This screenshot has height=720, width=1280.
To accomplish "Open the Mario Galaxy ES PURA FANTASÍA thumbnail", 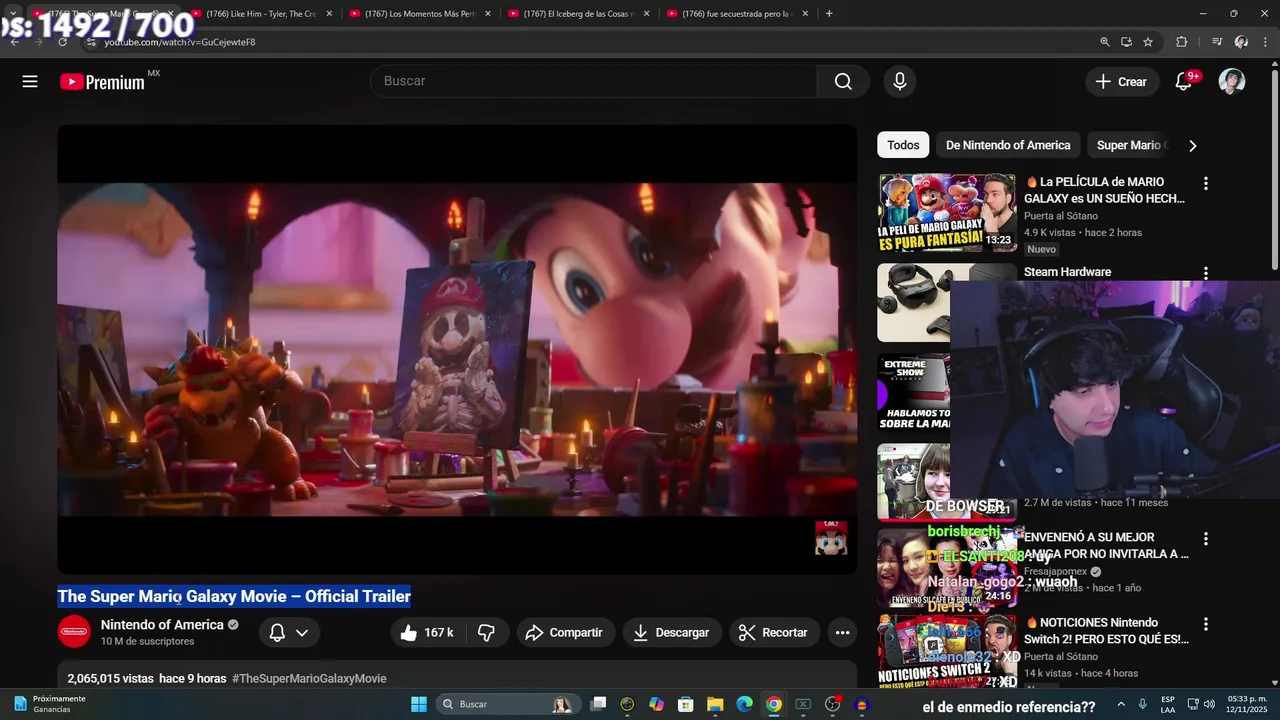I will [947, 213].
